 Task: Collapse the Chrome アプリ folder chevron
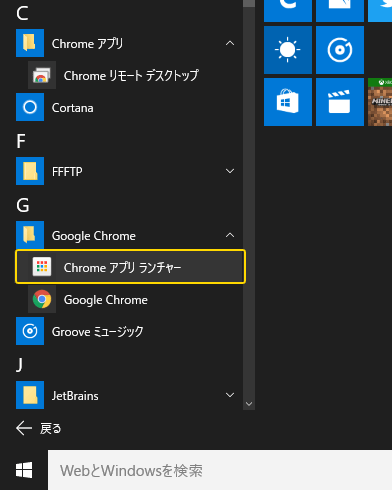(x=230, y=43)
